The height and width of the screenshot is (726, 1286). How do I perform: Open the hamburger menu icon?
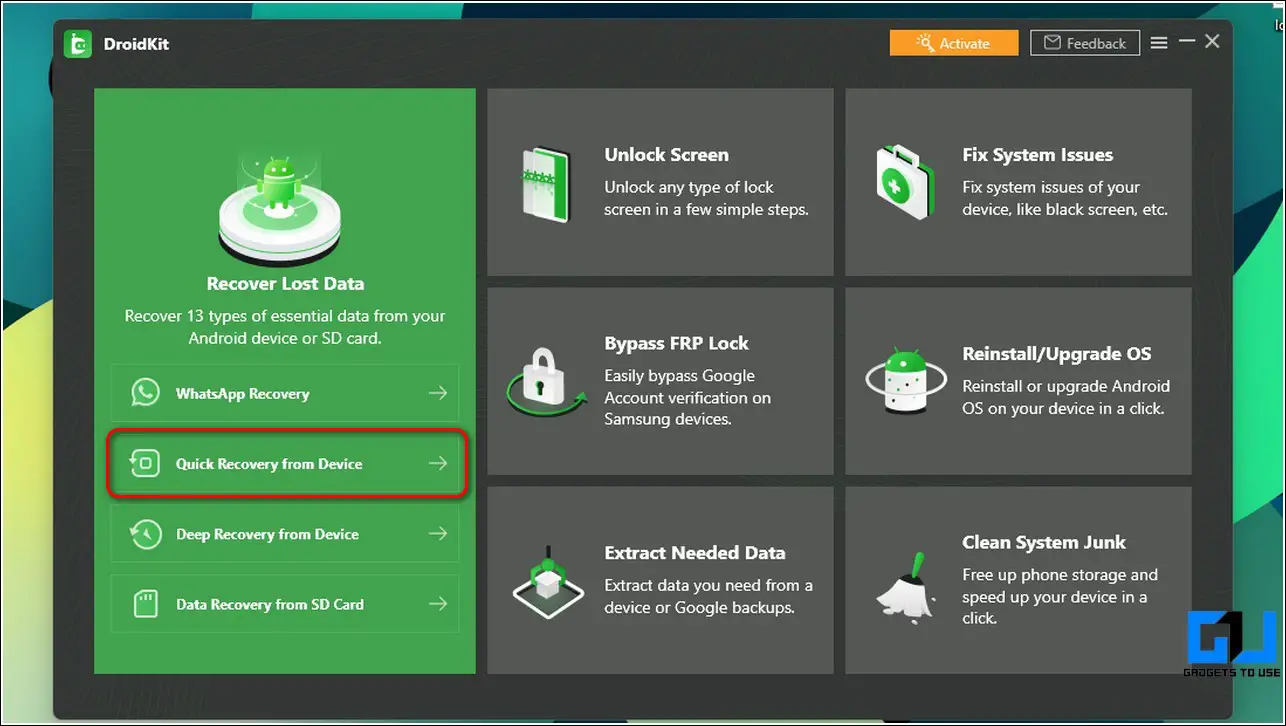tap(1159, 43)
